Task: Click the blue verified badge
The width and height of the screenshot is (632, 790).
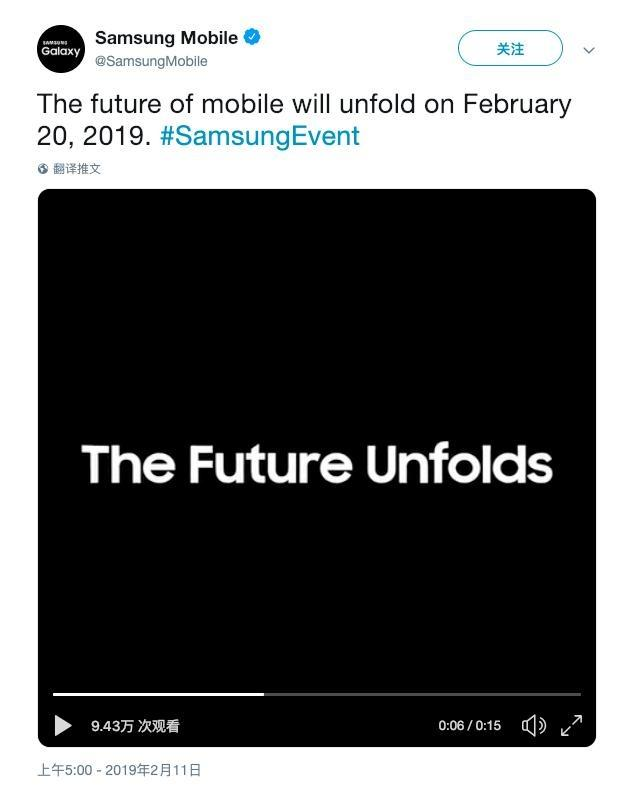Action: pos(252,37)
